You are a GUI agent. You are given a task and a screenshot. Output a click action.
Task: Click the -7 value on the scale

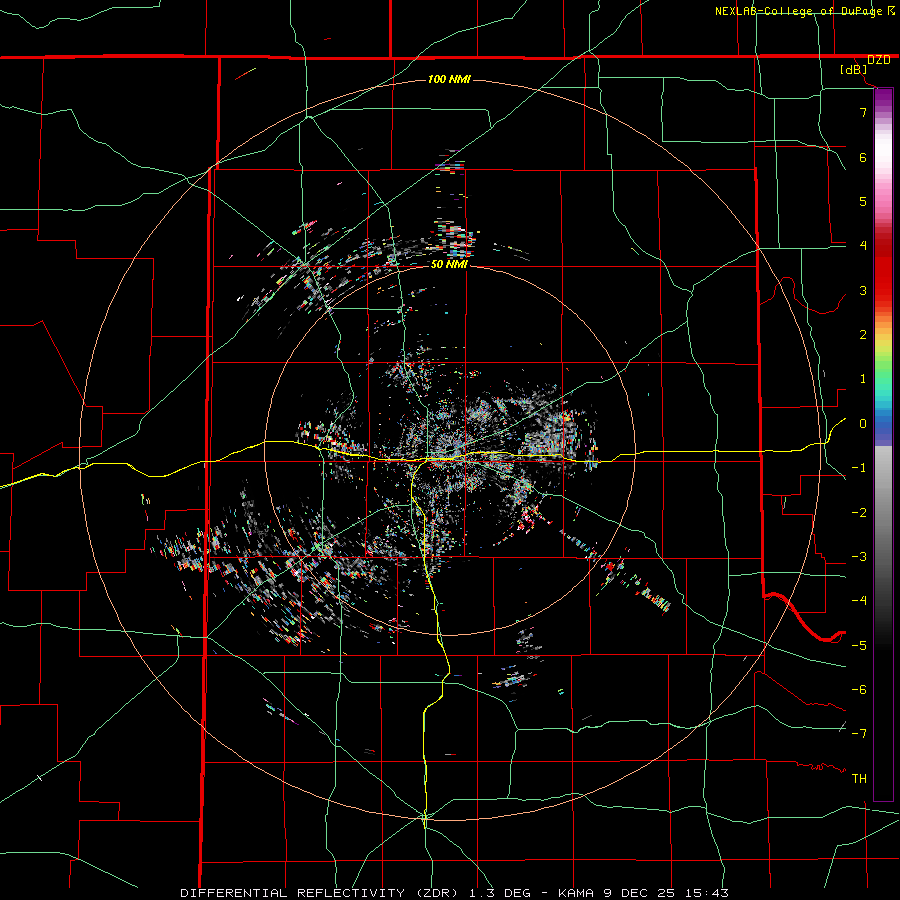(859, 734)
